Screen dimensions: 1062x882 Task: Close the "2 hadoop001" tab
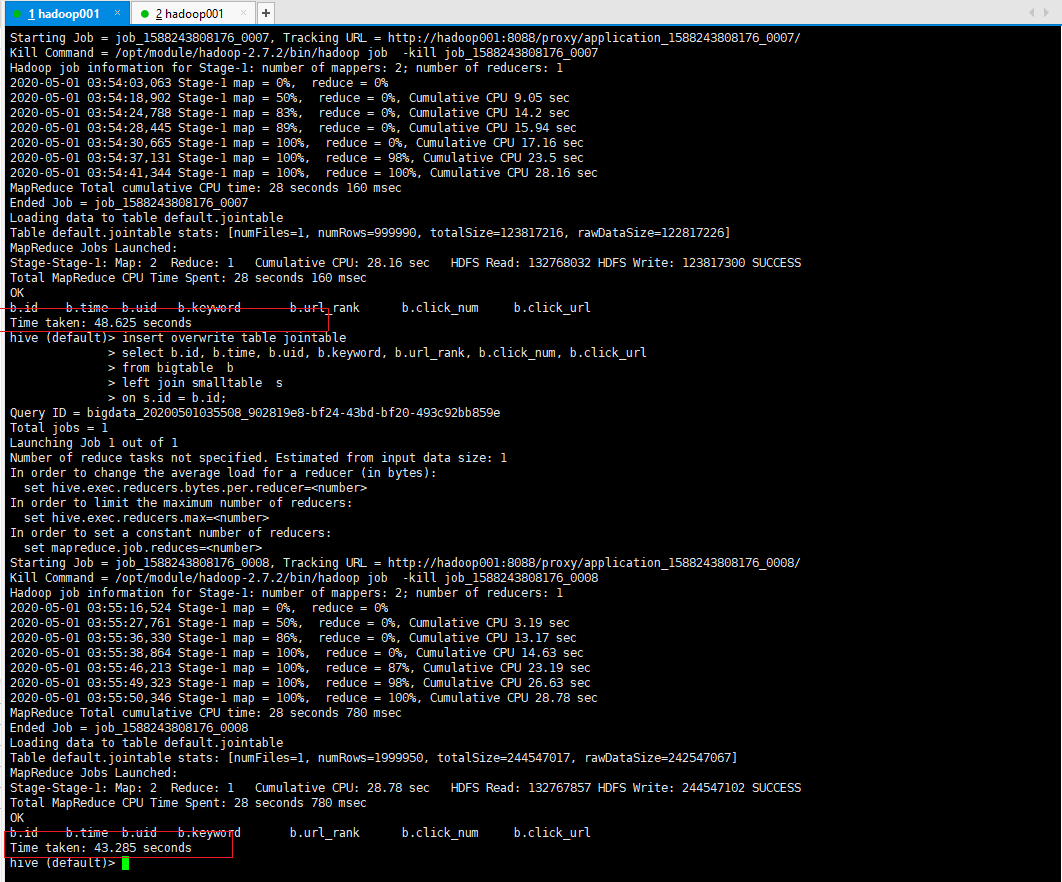click(x=243, y=13)
